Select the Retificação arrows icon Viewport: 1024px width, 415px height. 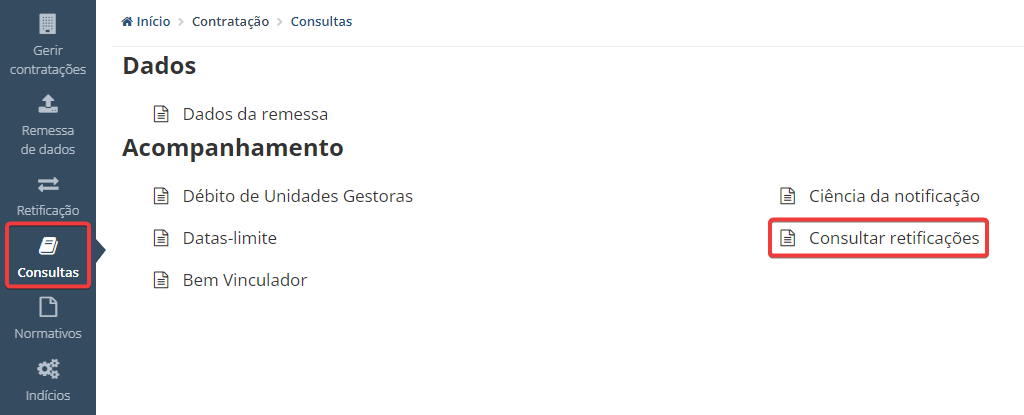[x=48, y=185]
